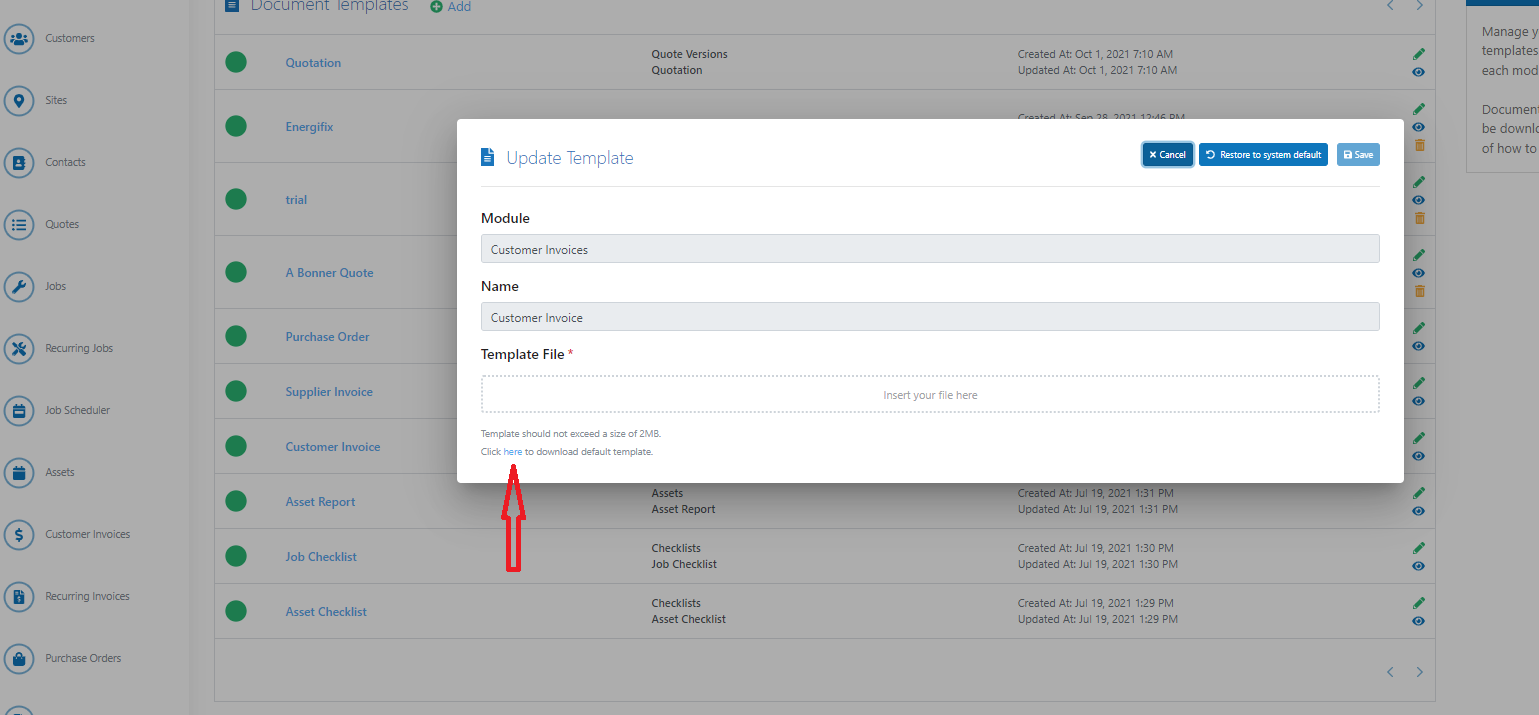The image size is (1539, 715).
Task: Select Job Scheduler in the sidebar menu
Action: point(78,411)
